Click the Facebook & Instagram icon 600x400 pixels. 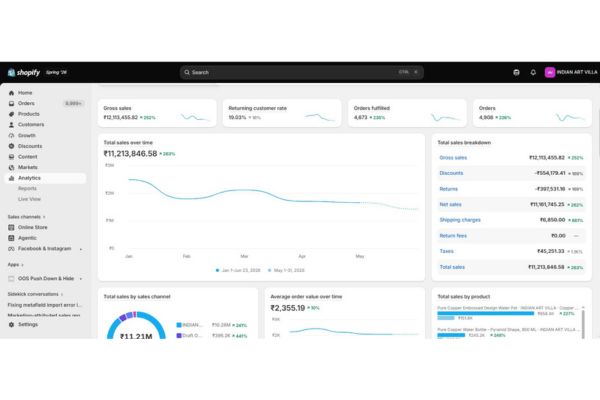coord(11,249)
